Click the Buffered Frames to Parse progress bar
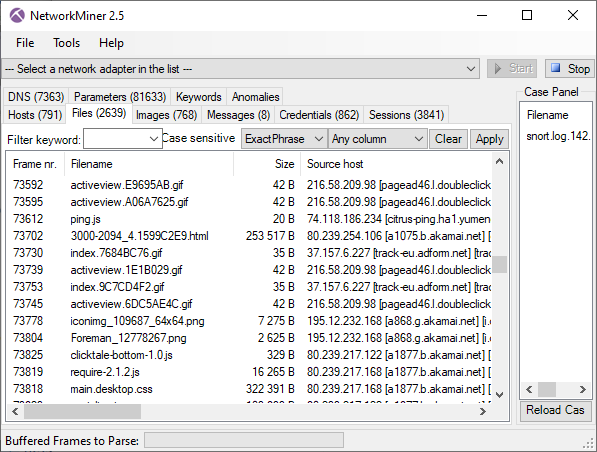597x452 pixels. pos(244,440)
